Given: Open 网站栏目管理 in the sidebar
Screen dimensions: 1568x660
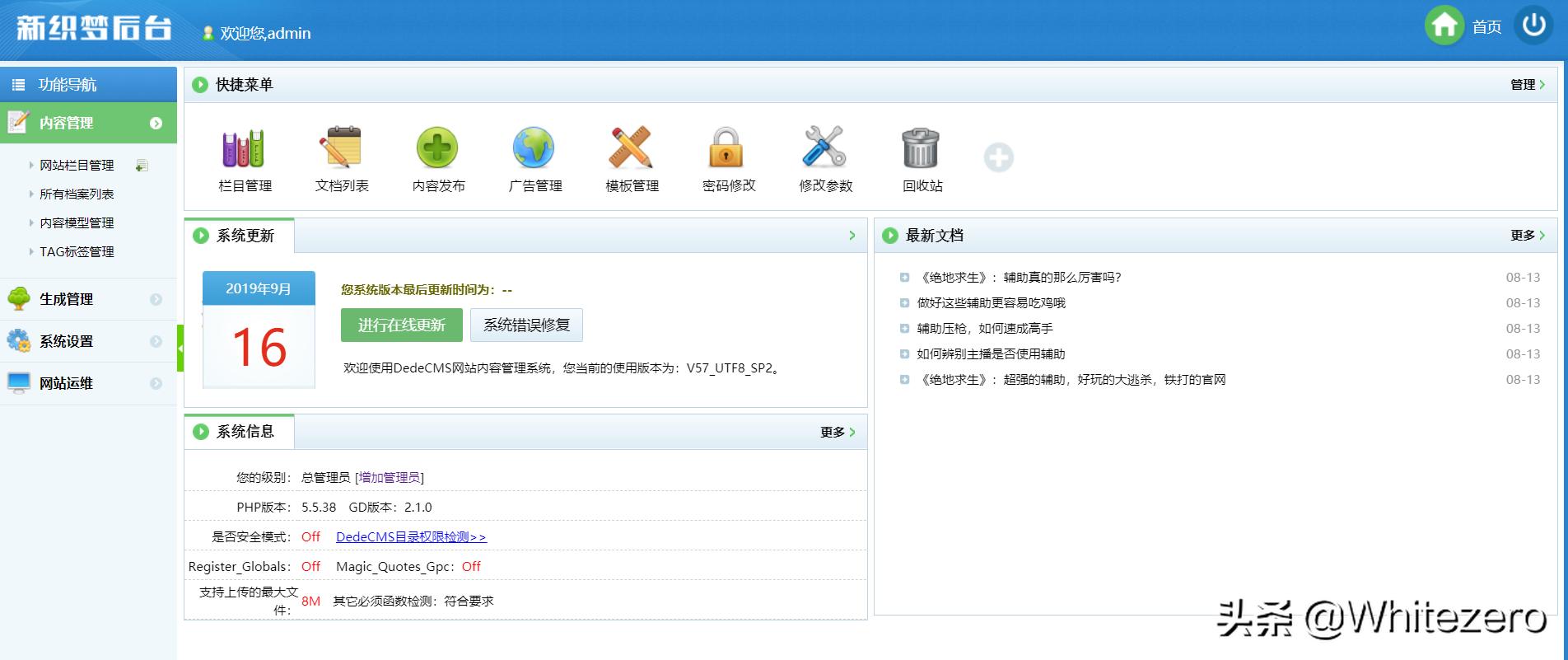Looking at the screenshot, I should (x=77, y=166).
